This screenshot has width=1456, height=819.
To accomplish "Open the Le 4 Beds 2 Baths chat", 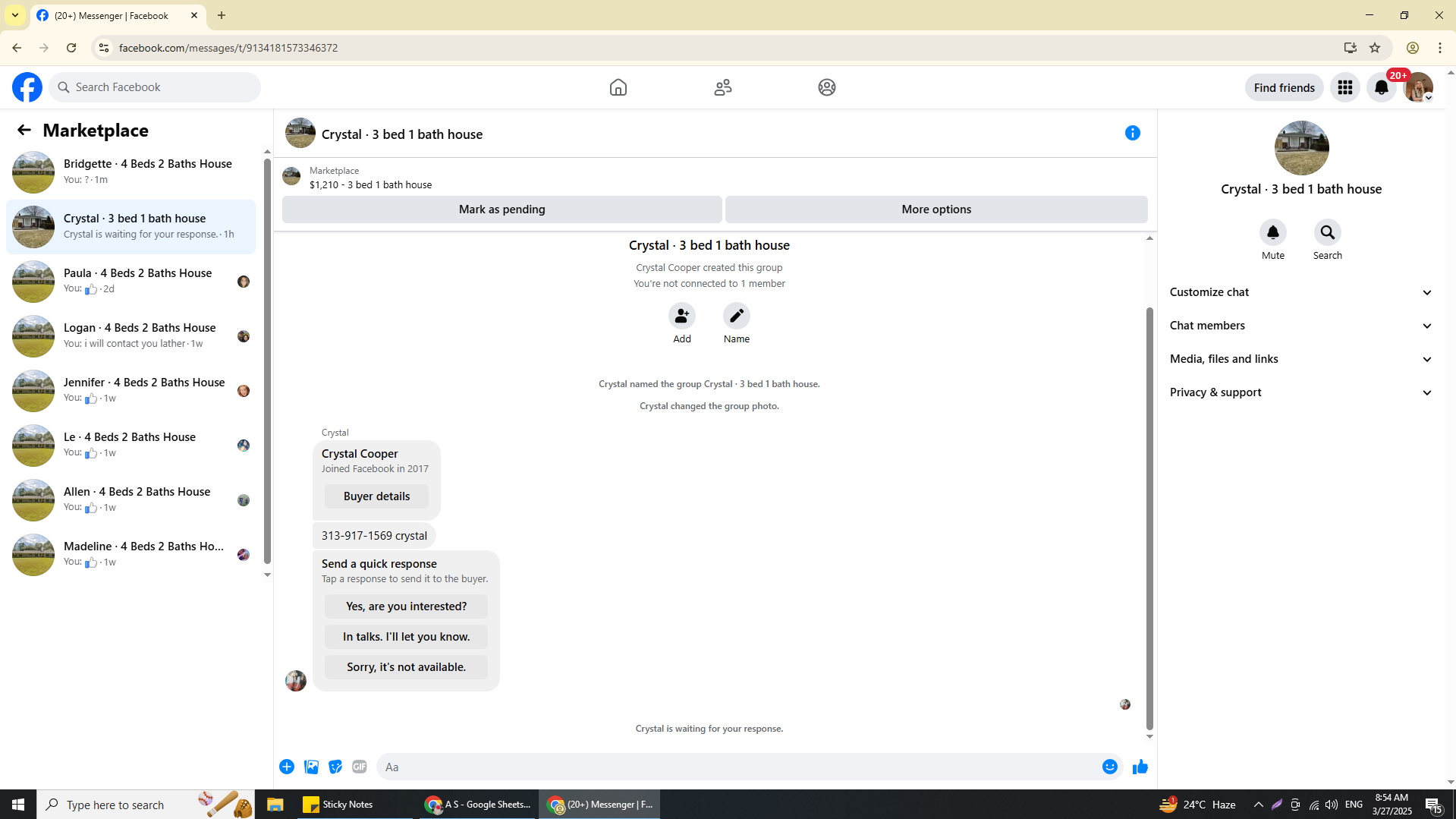I will 131,446.
